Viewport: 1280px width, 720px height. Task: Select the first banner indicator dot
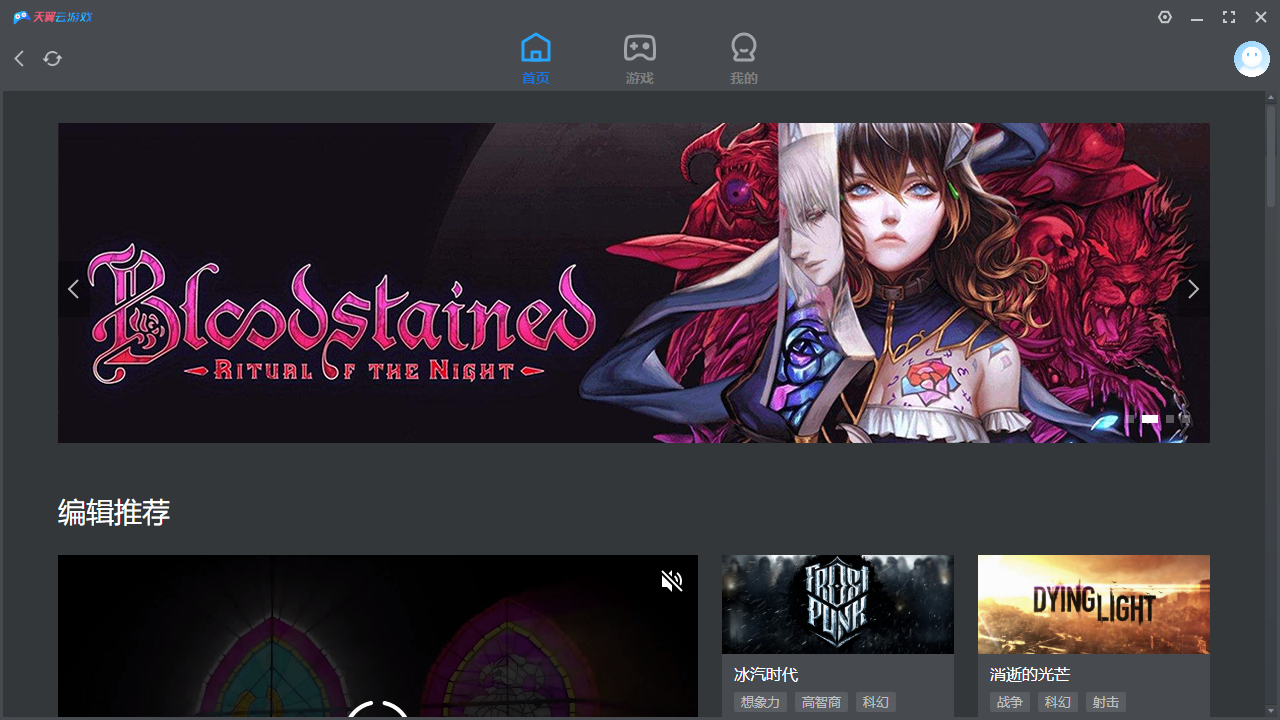[x=1130, y=419]
